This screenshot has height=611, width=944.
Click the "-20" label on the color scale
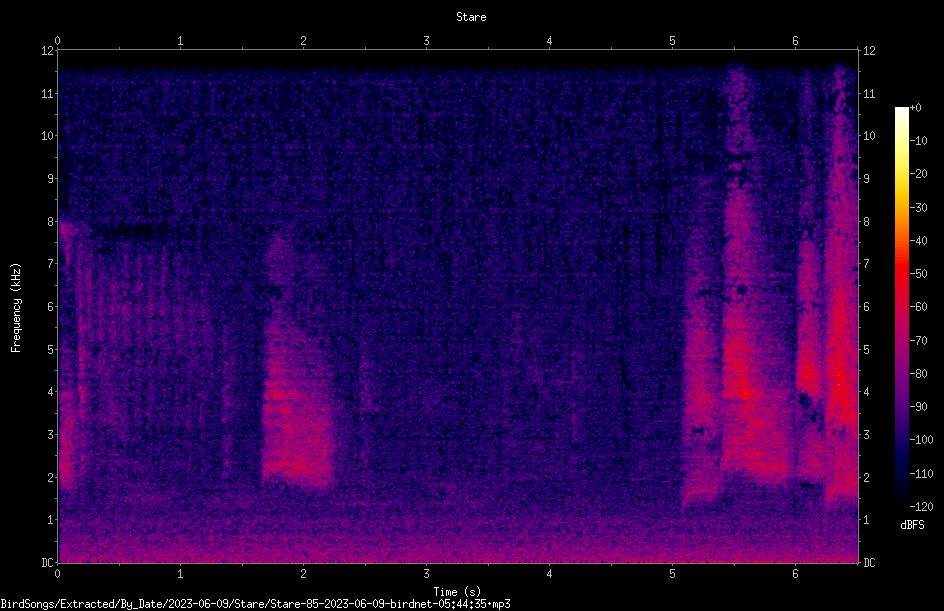918,174
